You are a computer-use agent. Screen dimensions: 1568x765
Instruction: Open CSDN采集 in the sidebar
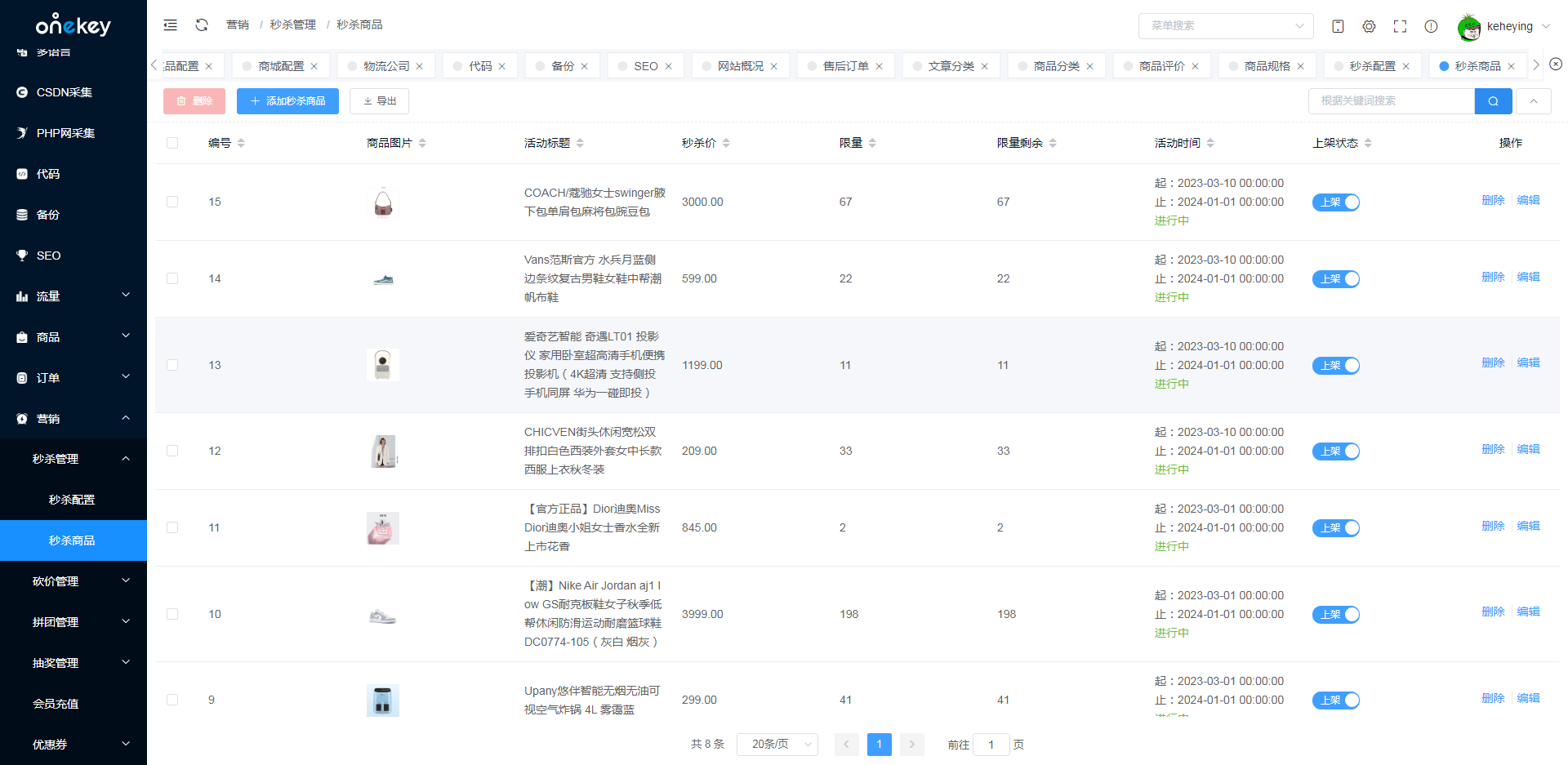click(x=73, y=92)
